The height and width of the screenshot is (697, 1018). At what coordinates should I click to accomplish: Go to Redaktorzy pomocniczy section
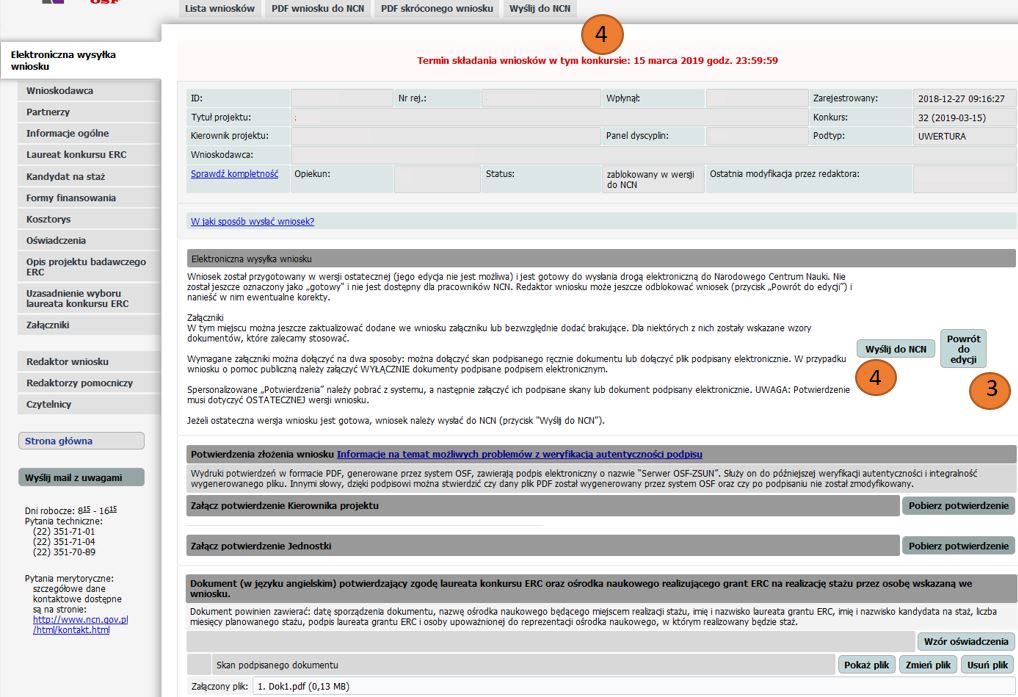[x=89, y=384]
